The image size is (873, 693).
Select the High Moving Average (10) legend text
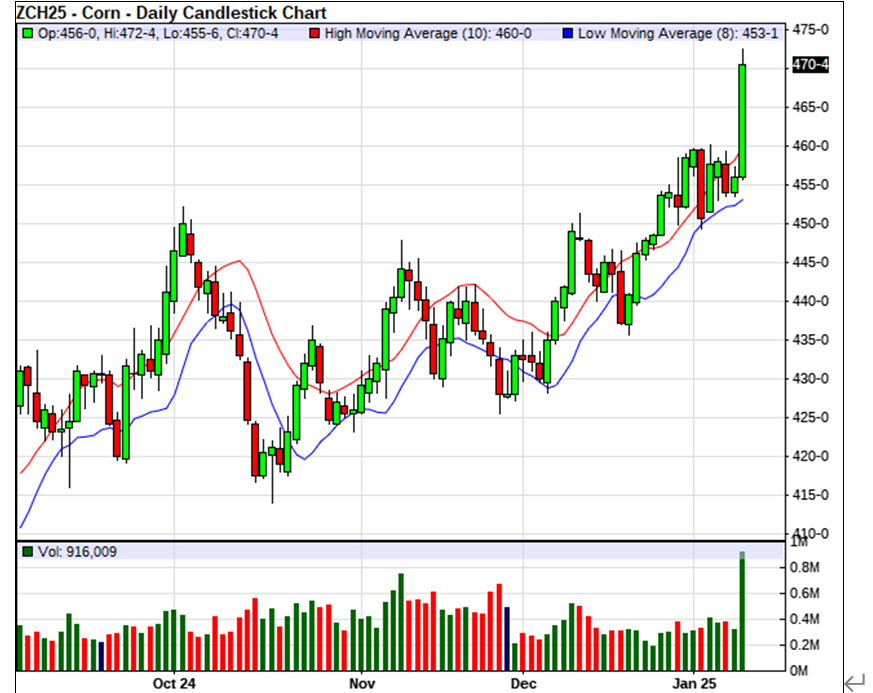click(x=428, y=34)
